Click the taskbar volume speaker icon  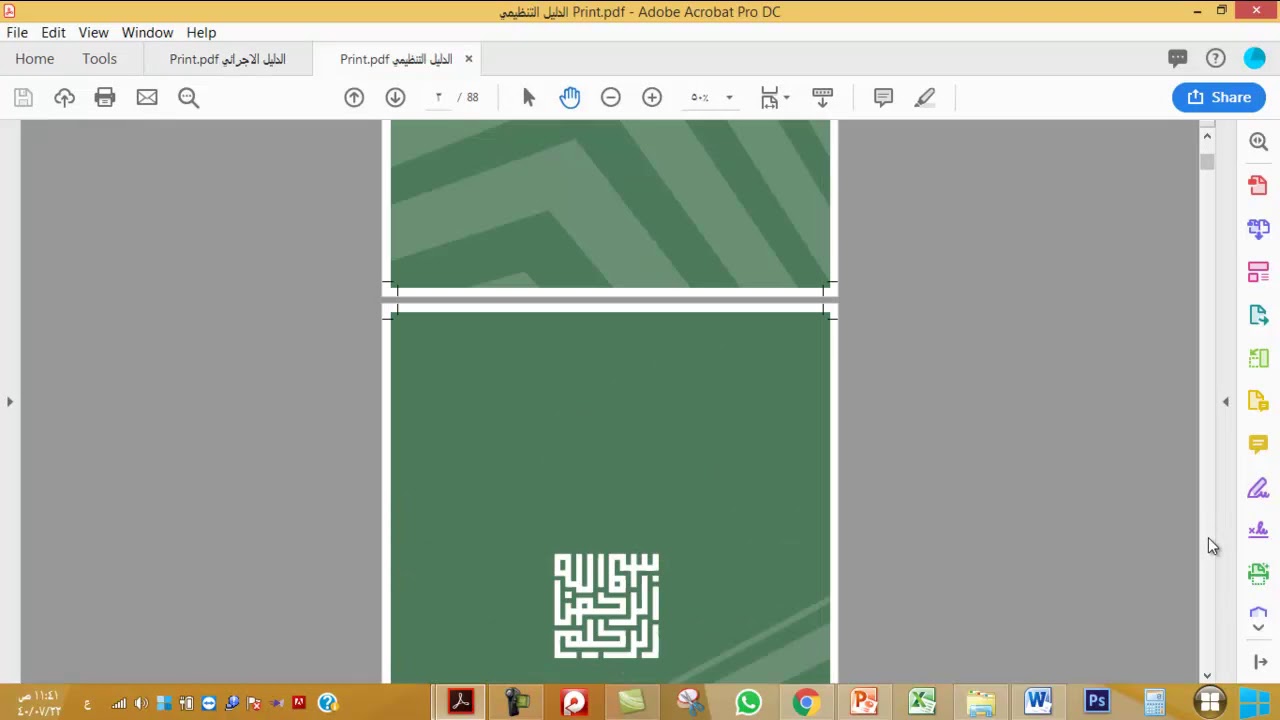click(x=141, y=703)
